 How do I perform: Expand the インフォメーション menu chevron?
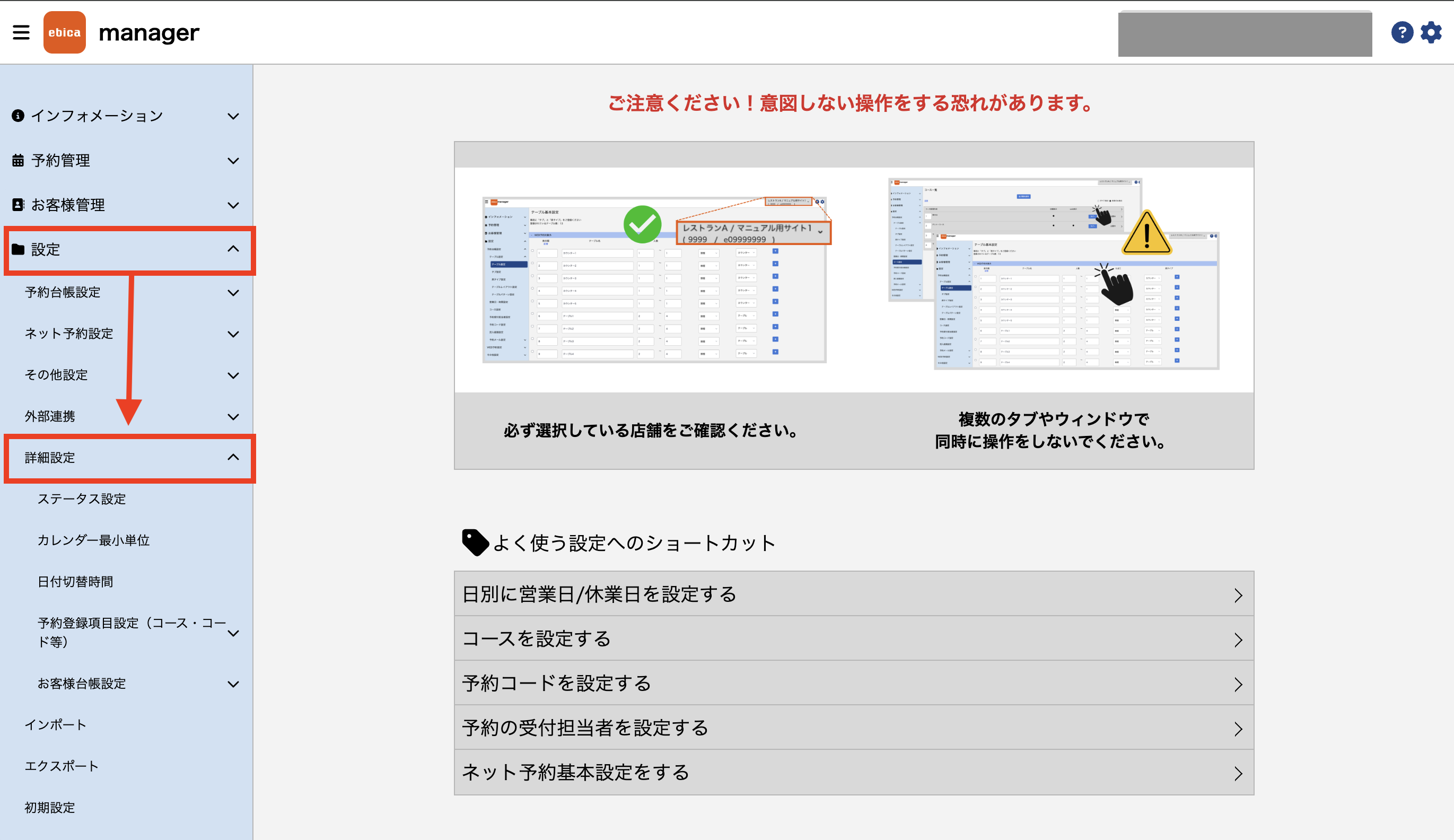point(233,116)
